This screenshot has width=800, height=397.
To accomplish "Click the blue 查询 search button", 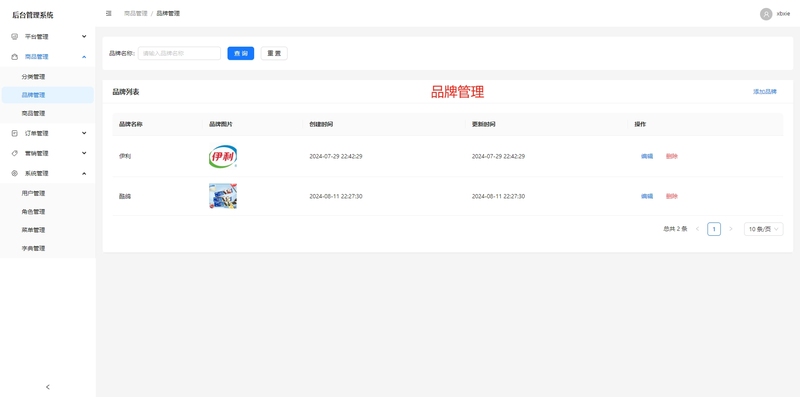I will coord(241,53).
